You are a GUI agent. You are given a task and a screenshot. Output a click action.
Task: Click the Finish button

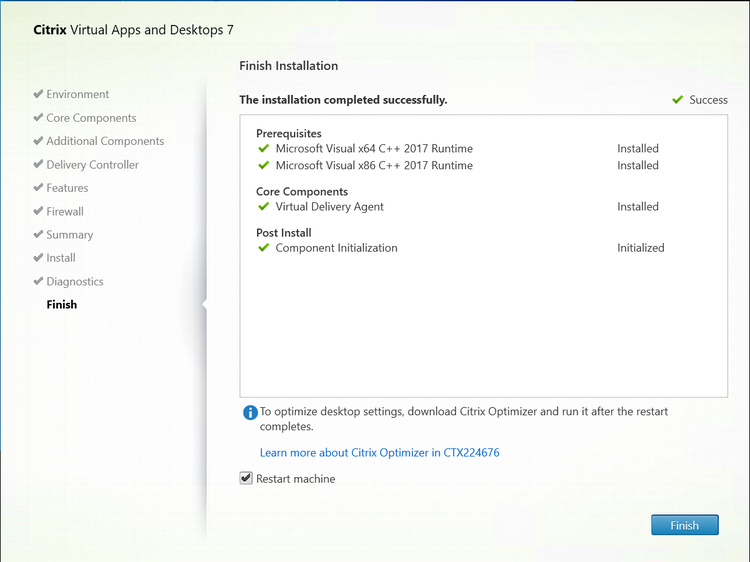684,525
